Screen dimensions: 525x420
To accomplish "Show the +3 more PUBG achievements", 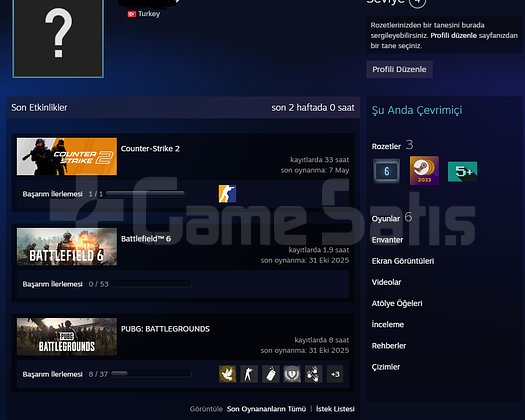I will [335, 374].
